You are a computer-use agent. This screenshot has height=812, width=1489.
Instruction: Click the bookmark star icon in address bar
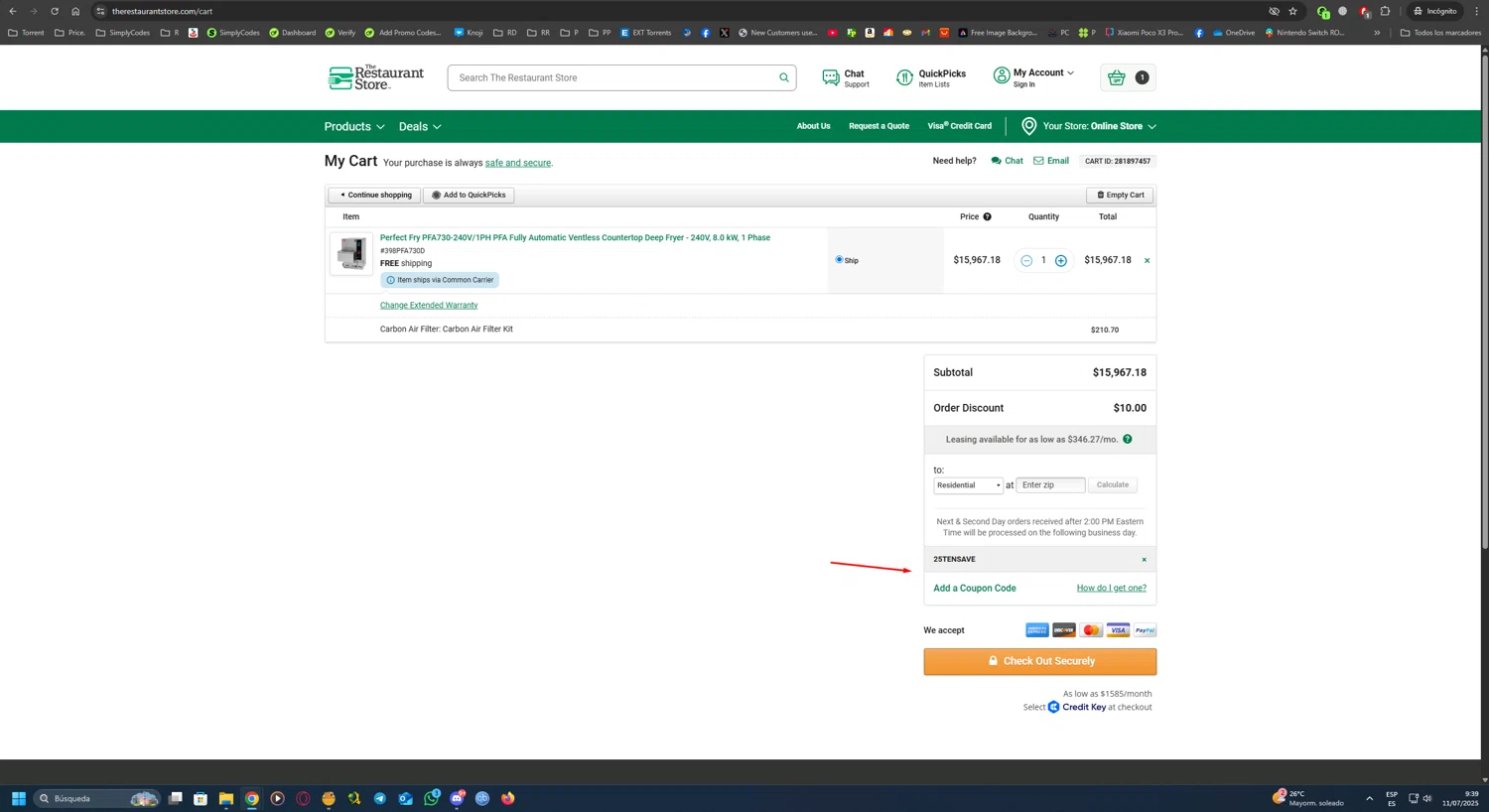click(x=1292, y=11)
